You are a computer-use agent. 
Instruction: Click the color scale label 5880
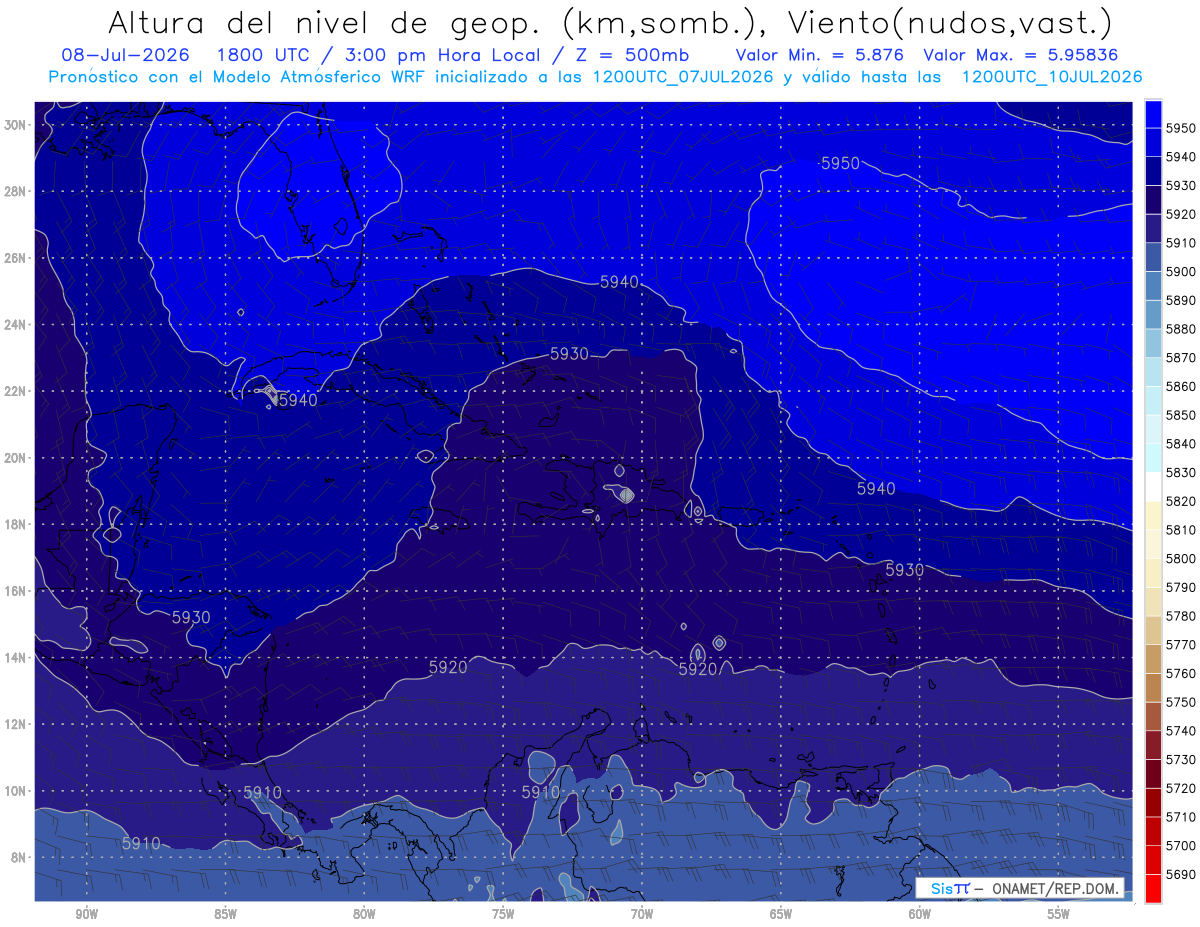tap(1181, 329)
